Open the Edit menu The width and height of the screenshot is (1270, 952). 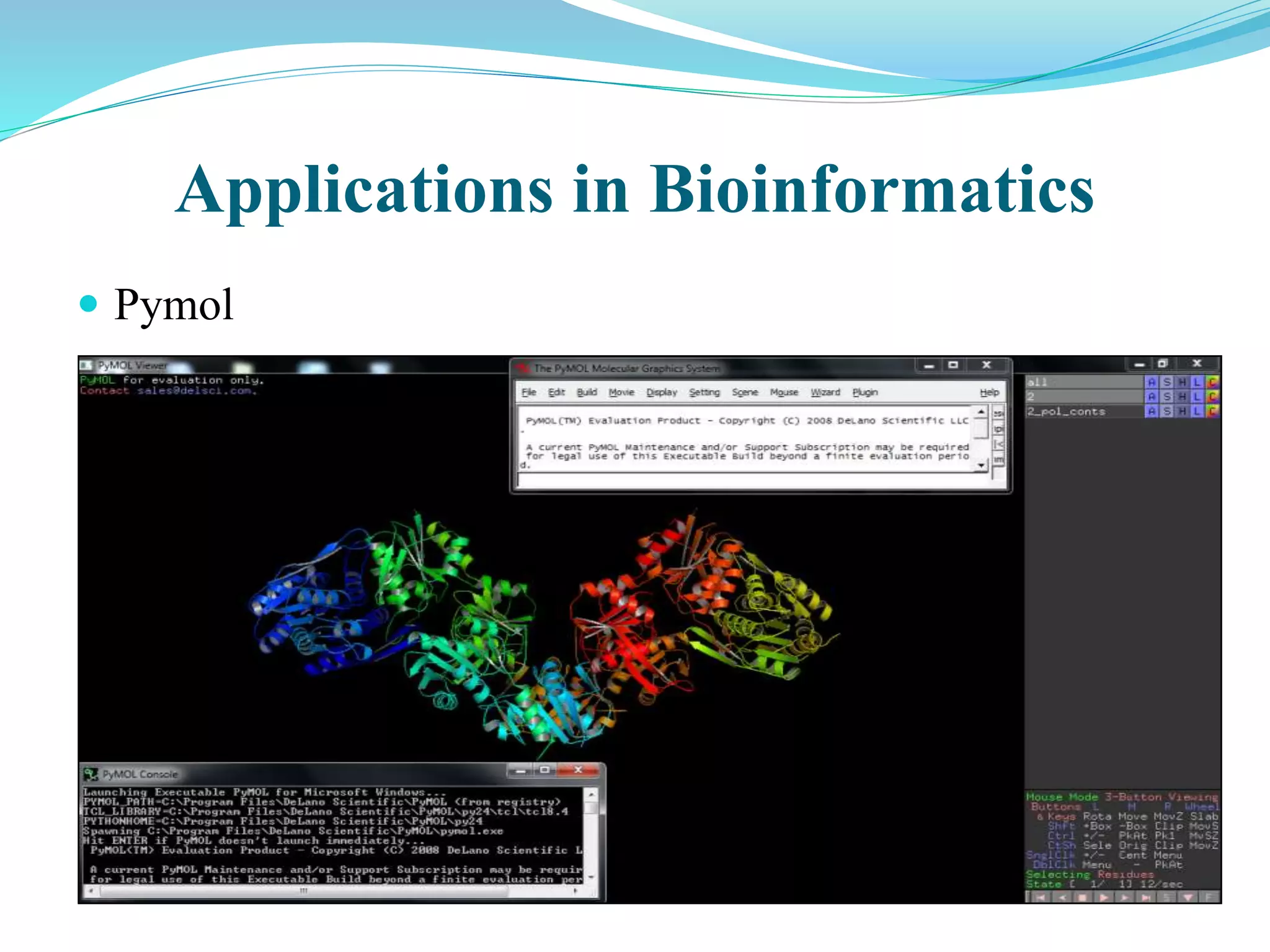tap(556, 392)
